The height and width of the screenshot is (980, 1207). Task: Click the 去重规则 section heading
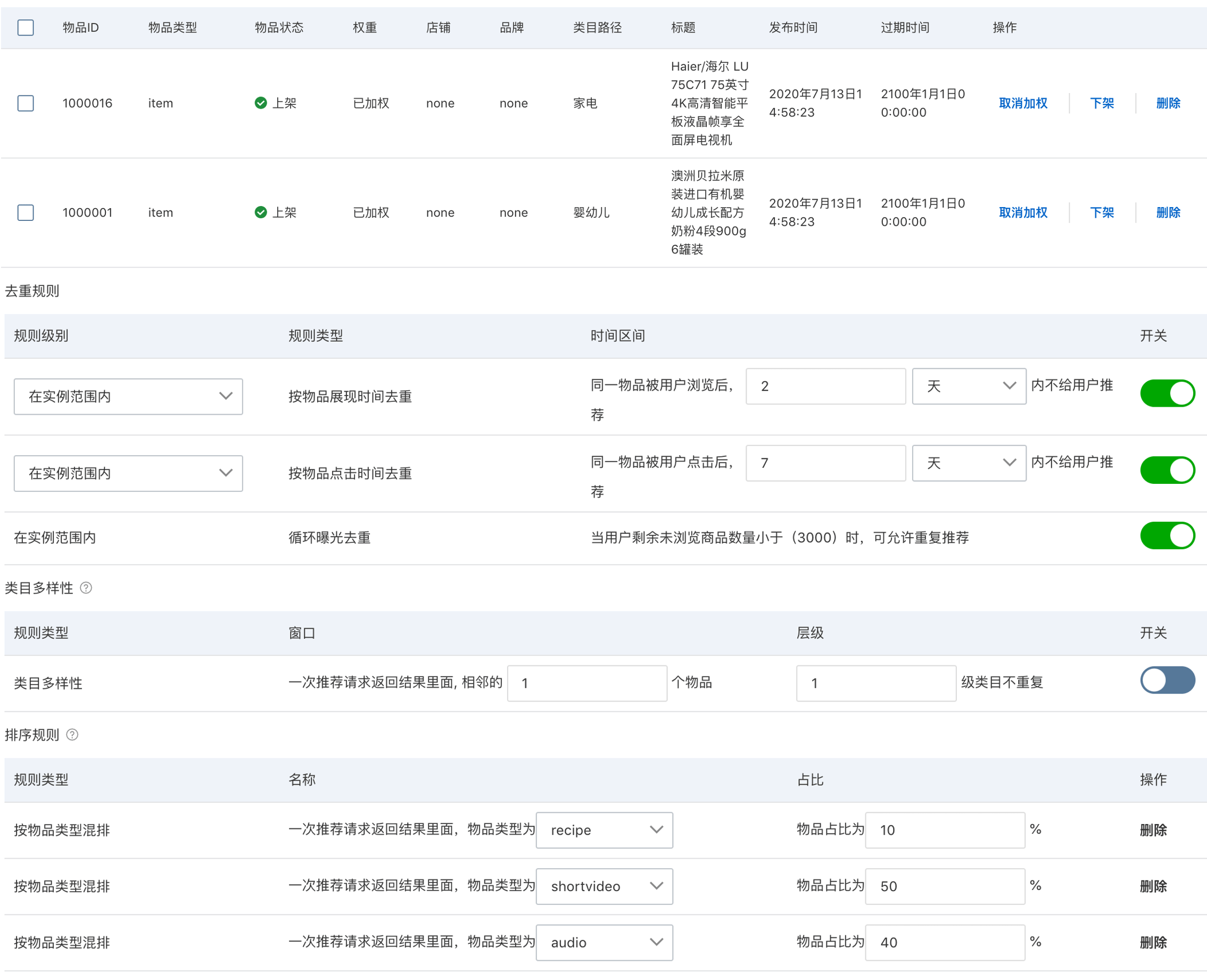click(32, 291)
